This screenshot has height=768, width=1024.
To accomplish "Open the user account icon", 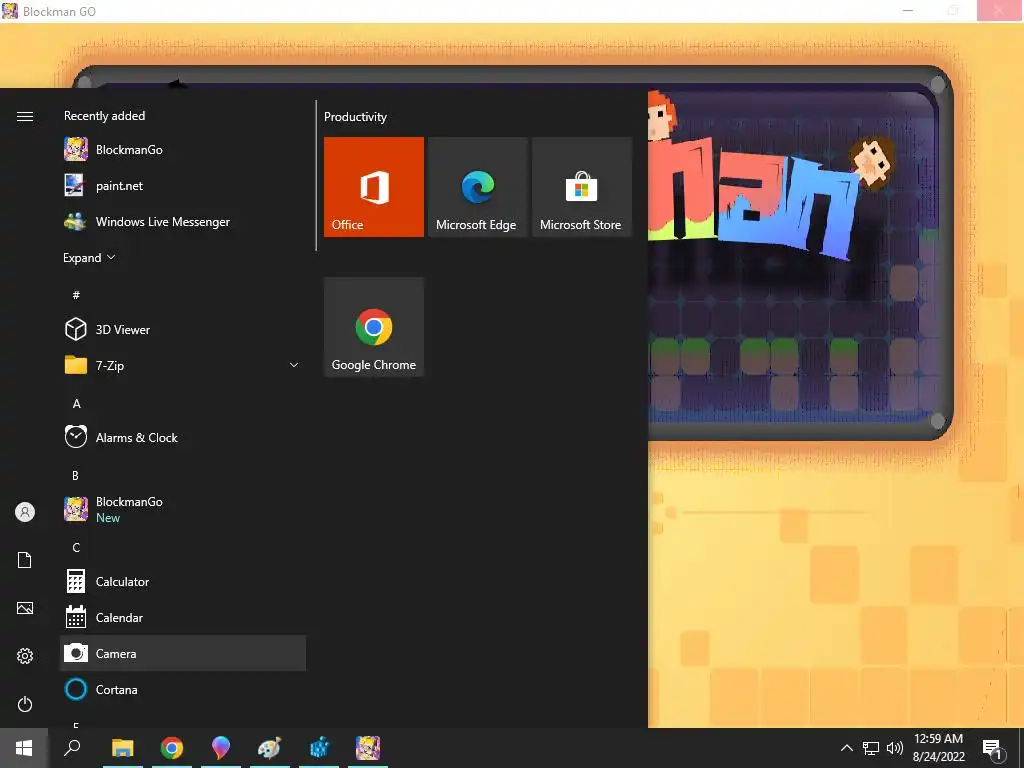I will pyautogui.click(x=25, y=512).
